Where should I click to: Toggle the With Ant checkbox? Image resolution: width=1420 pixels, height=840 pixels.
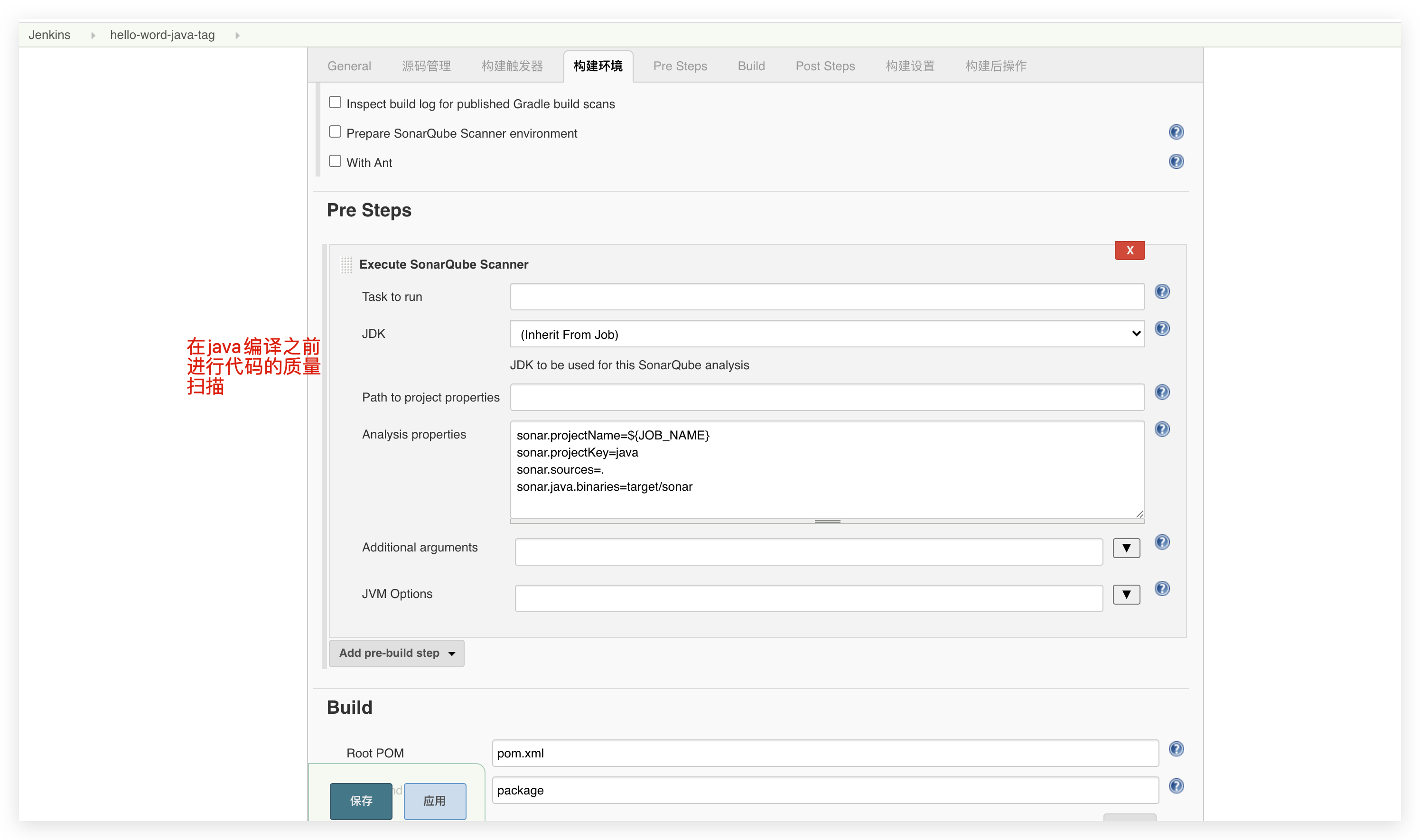[335, 161]
